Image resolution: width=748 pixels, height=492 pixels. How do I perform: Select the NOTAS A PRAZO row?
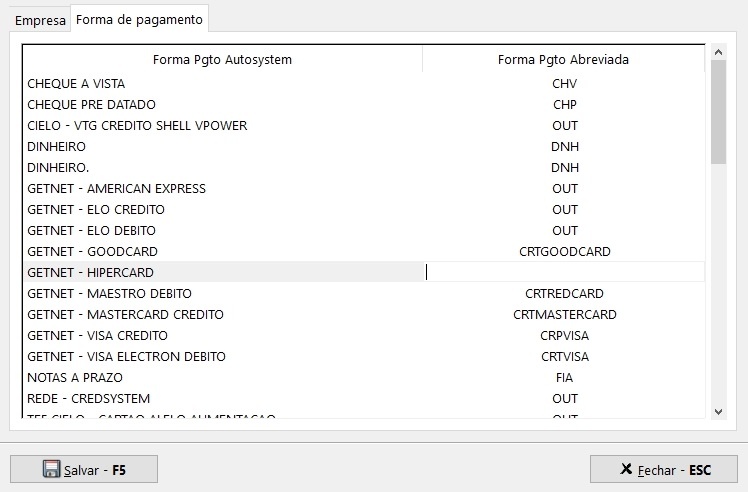tap(75, 378)
